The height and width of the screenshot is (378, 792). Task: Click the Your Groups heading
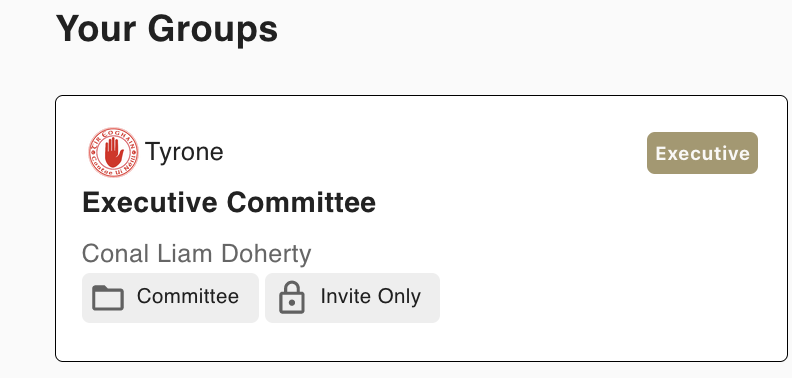[167, 29]
